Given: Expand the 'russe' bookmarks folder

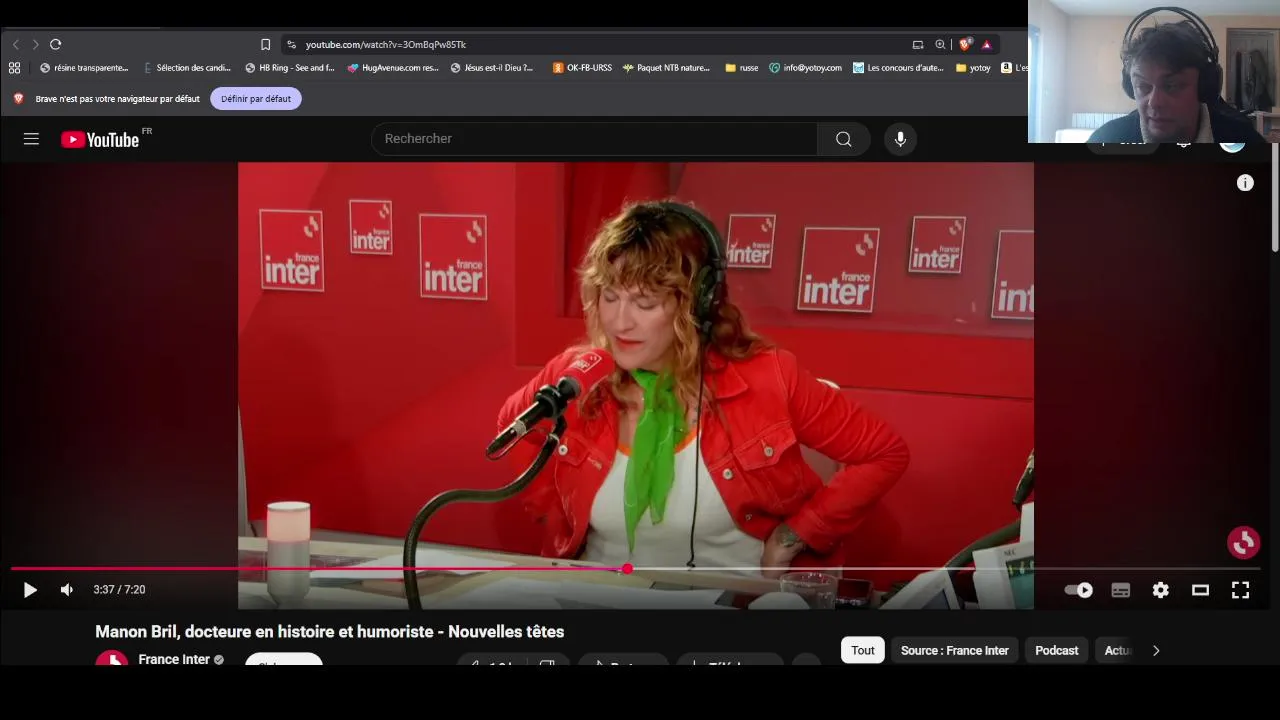Looking at the screenshot, I should pyautogui.click(x=742, y=68).
